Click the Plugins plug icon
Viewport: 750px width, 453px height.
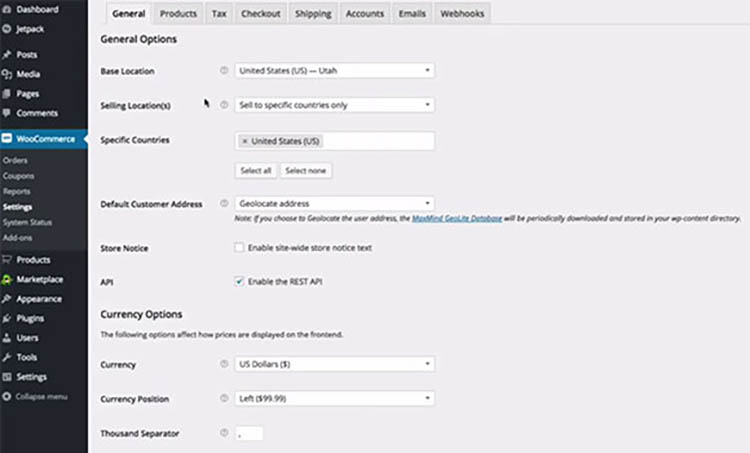(7, 318)
